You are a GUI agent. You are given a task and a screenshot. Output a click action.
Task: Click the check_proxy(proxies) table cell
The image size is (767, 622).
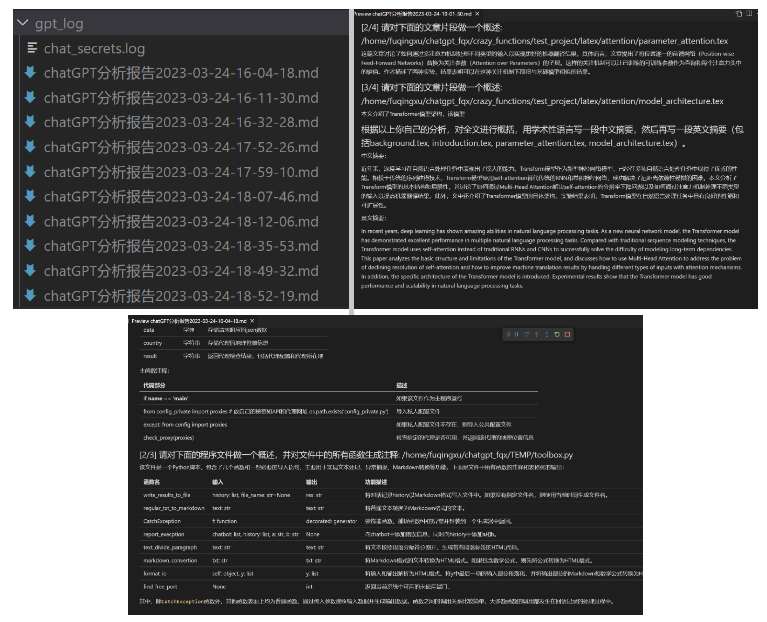tap(168, 438)
